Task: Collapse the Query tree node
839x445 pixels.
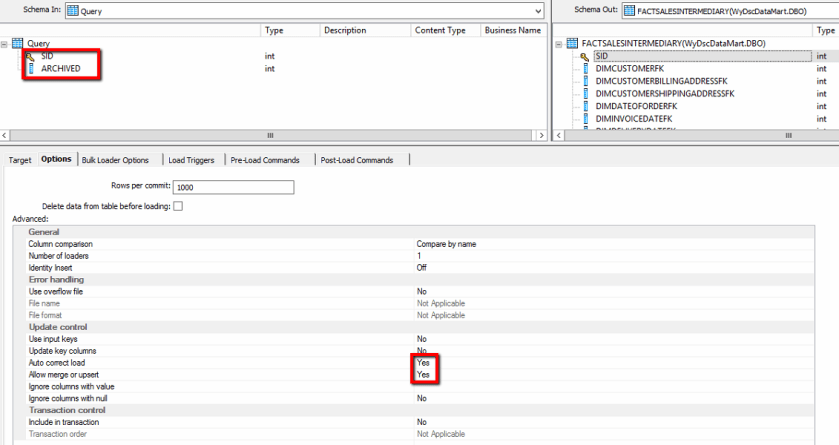Action: coord(6,44)
